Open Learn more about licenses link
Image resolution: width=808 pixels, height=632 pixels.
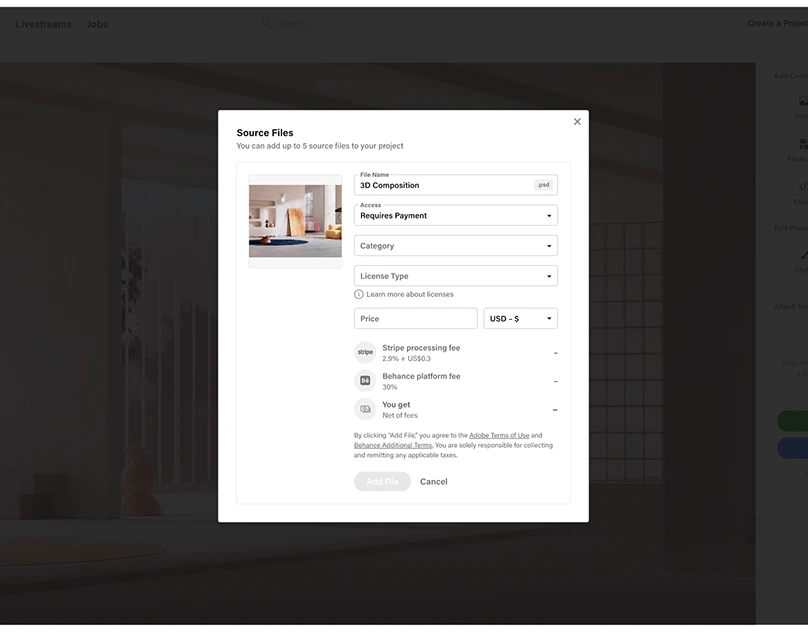tap(410, 294)
